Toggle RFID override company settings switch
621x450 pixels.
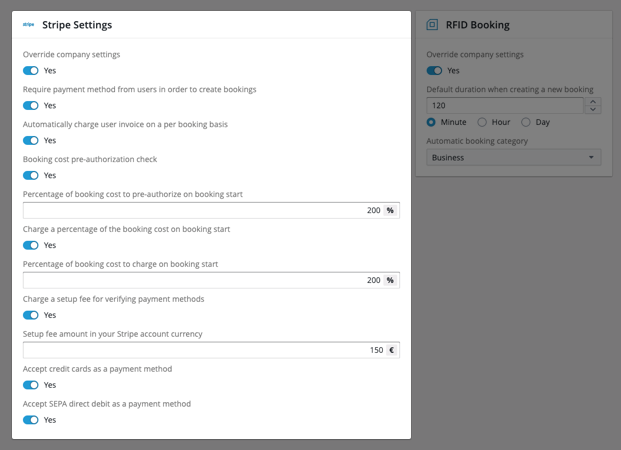coord(434,71)
